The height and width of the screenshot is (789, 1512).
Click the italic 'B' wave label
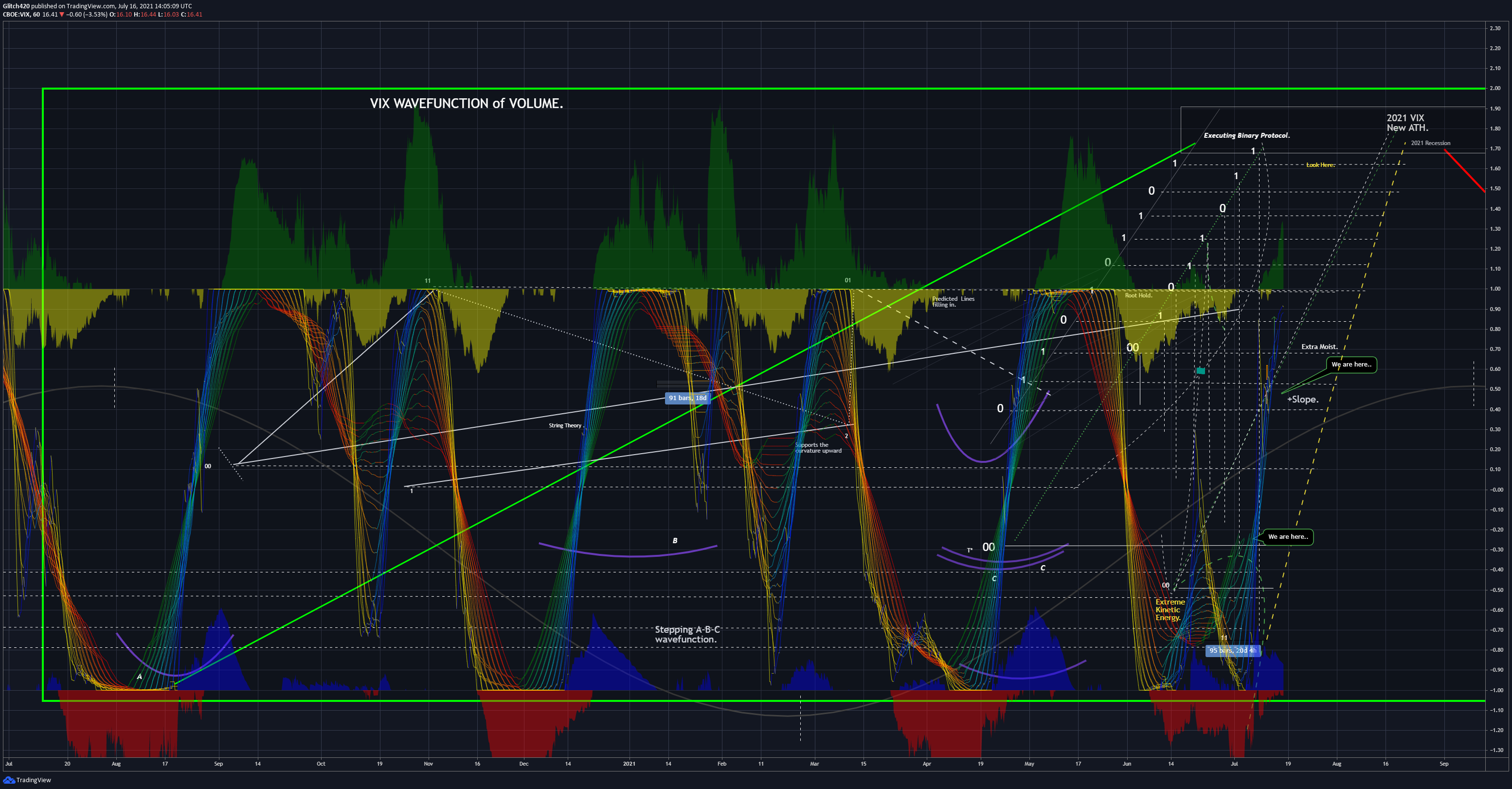[675, 541]
